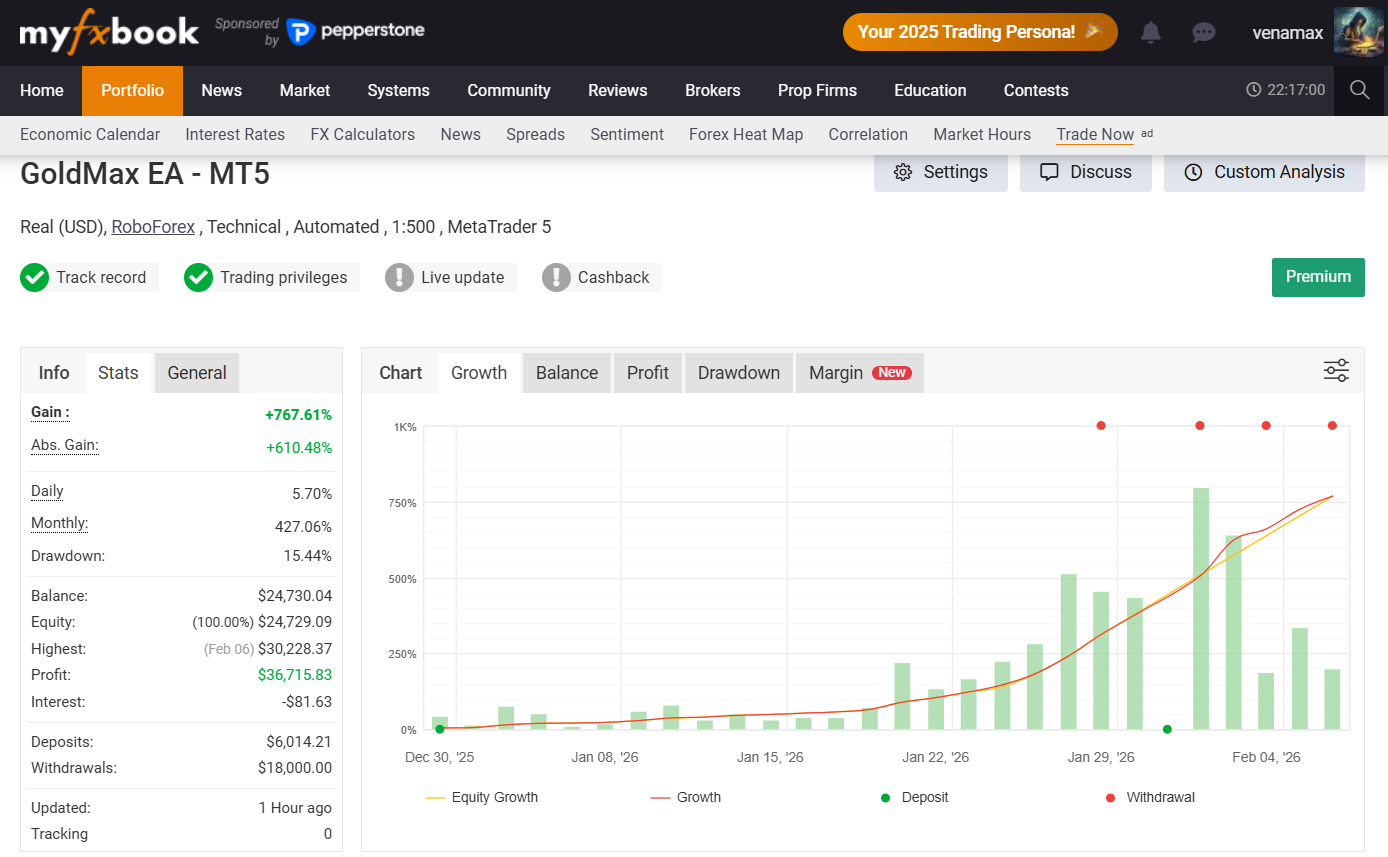Toggle the Growth line in legend
This screenshot has height=857, width=1388.
[686, 797]
